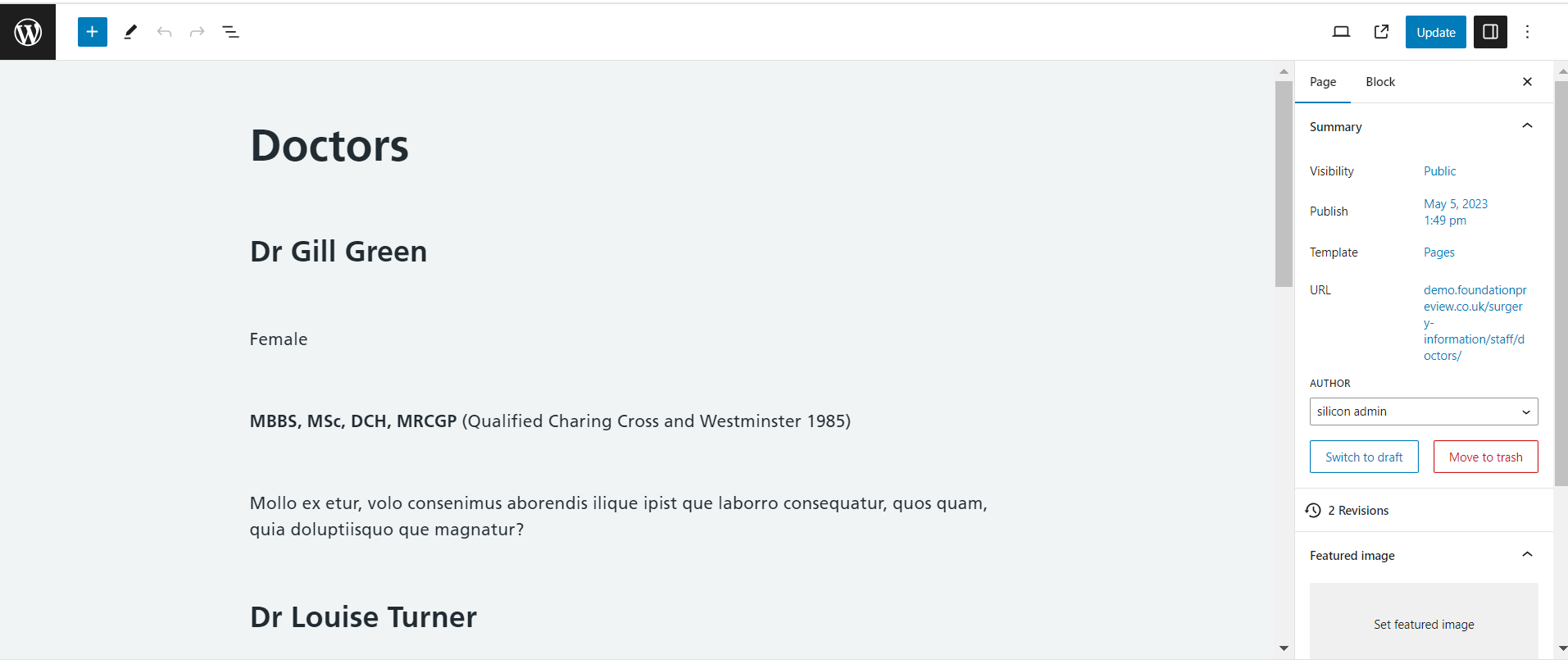Open the block inserter plus button
This screenshot has height=664, width=1568.
93,32
